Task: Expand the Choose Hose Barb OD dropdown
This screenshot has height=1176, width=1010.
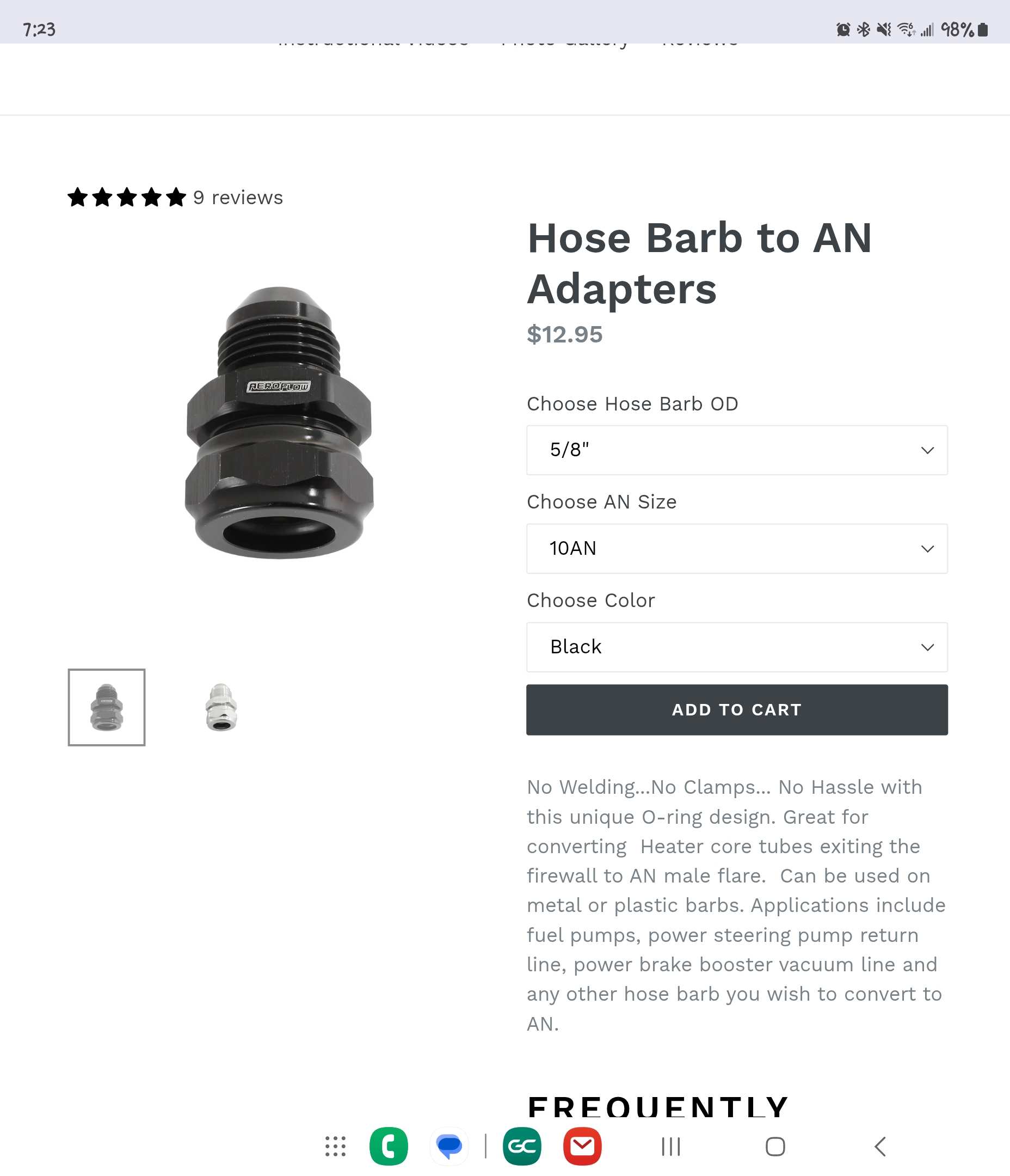Action: [x=736, y=450]
